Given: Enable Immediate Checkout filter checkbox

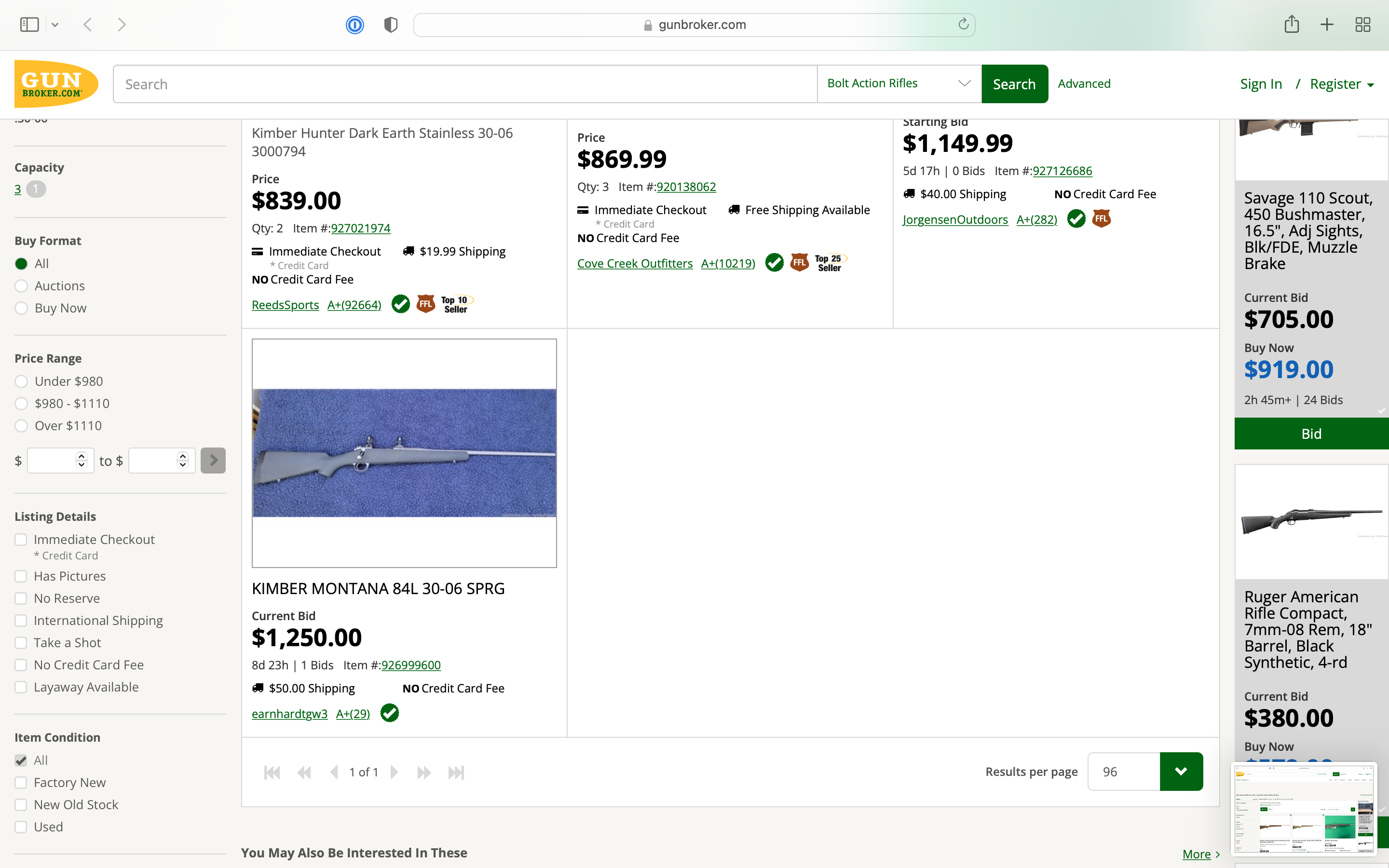Looking at the screenshot, I should click(21, 540).
